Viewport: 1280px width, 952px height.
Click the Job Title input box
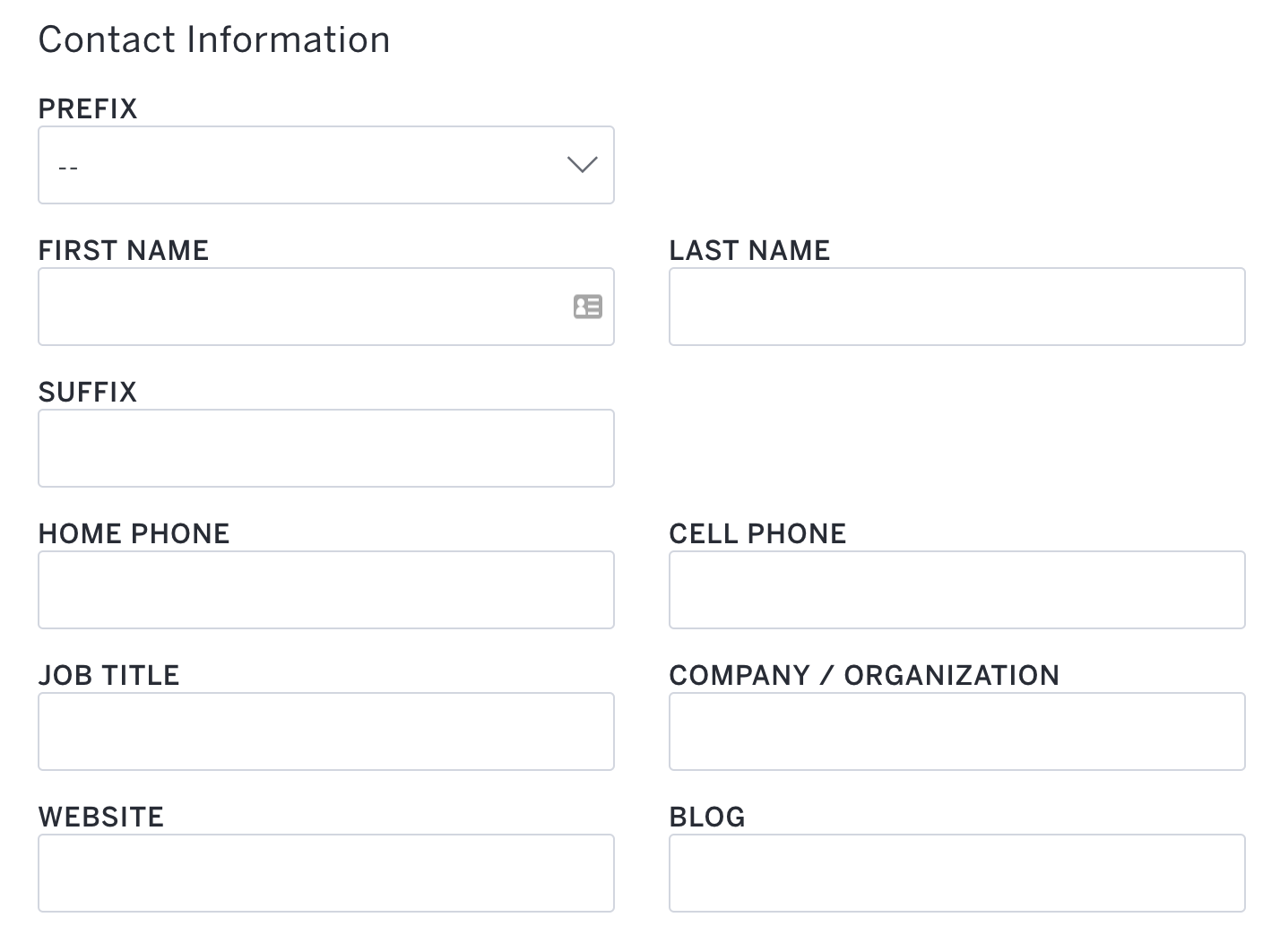[x=326, y=731]
